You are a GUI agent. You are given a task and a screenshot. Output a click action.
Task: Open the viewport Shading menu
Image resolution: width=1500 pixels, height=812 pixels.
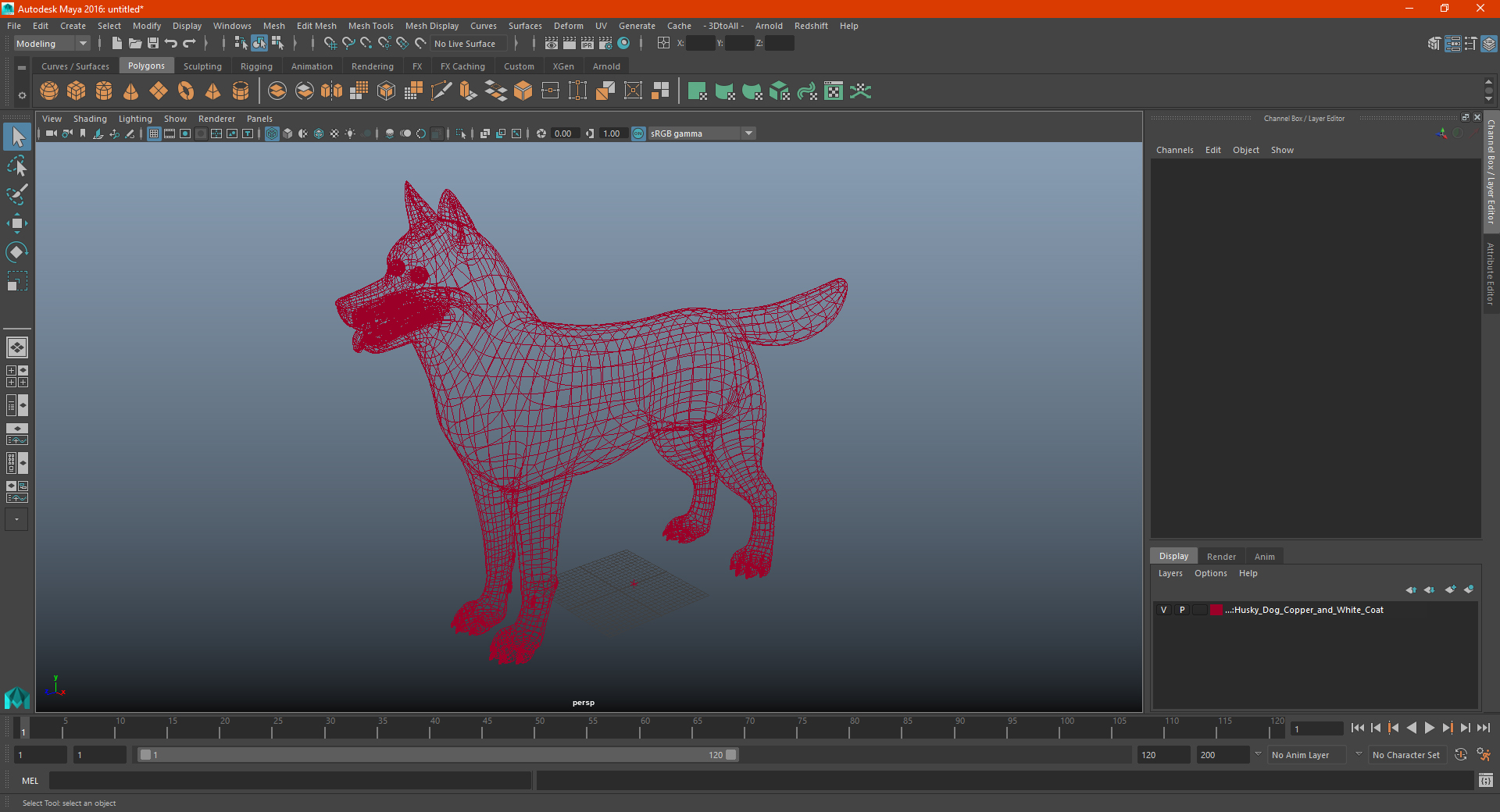click(x=90, y=119)
